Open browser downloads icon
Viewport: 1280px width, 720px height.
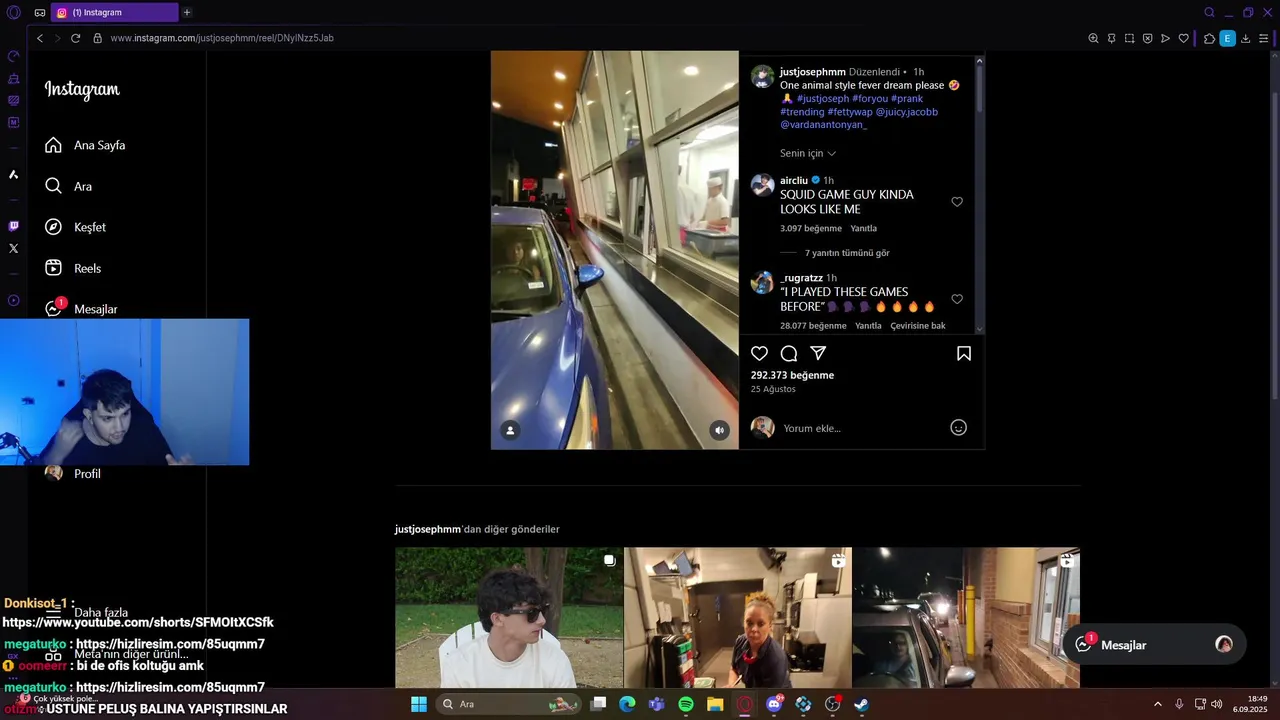coord(1245,38)
